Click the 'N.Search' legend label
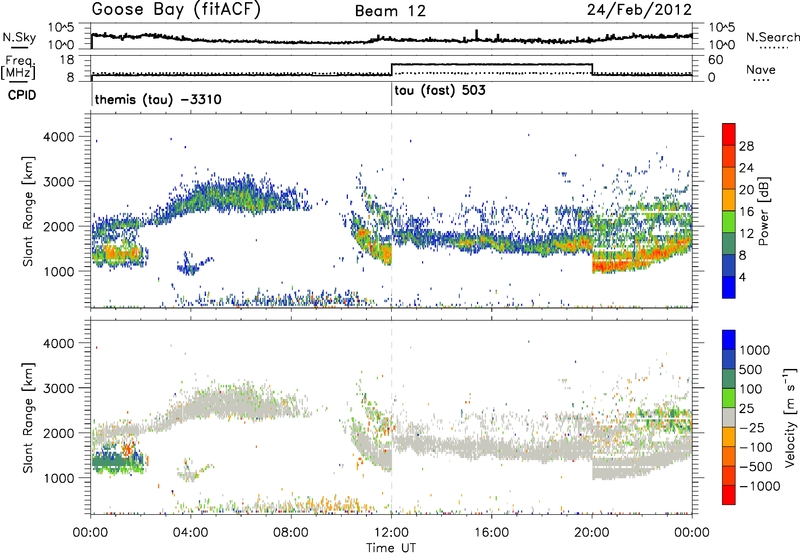This screenshot has width=800, height=554. [773, 37]
